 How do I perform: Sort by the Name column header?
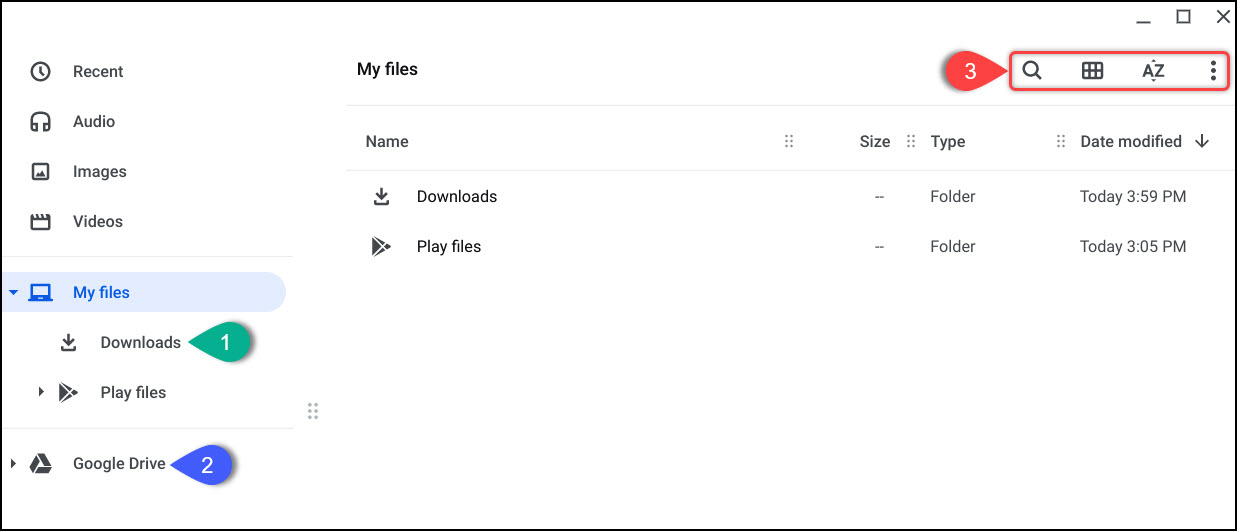click(x=387, y=142)
